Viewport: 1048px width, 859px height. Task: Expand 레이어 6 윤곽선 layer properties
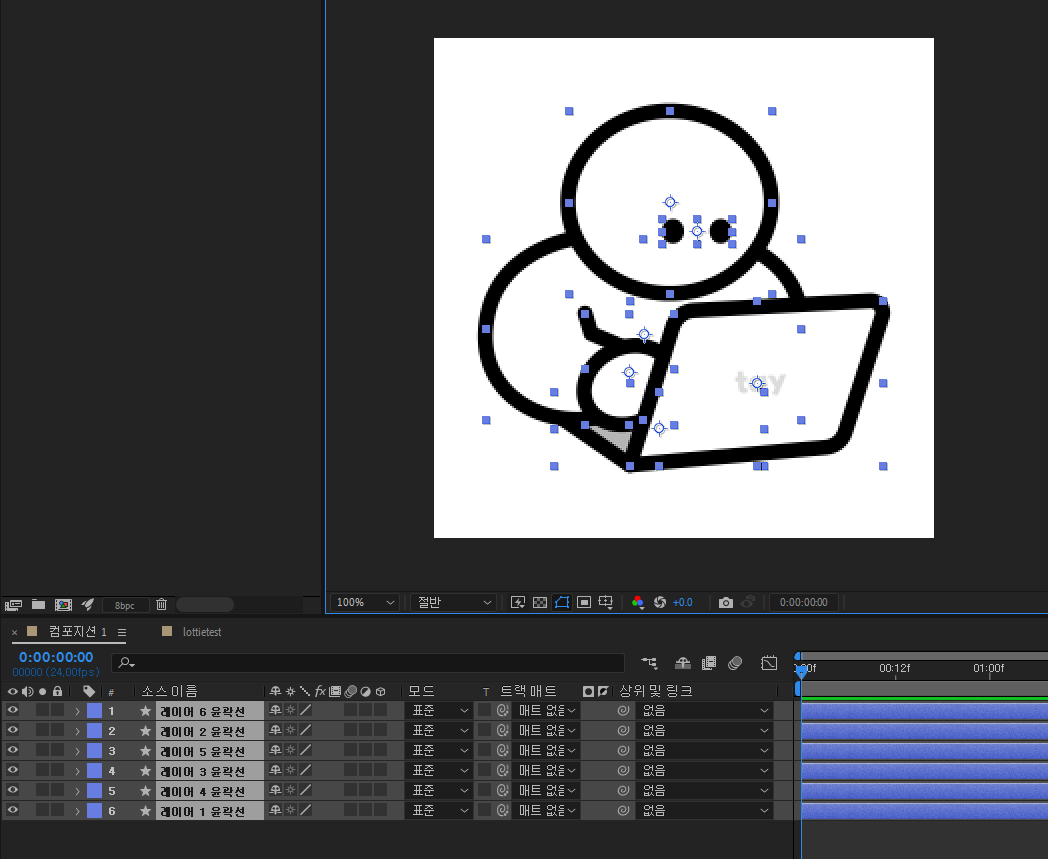[x=78, y=711]
